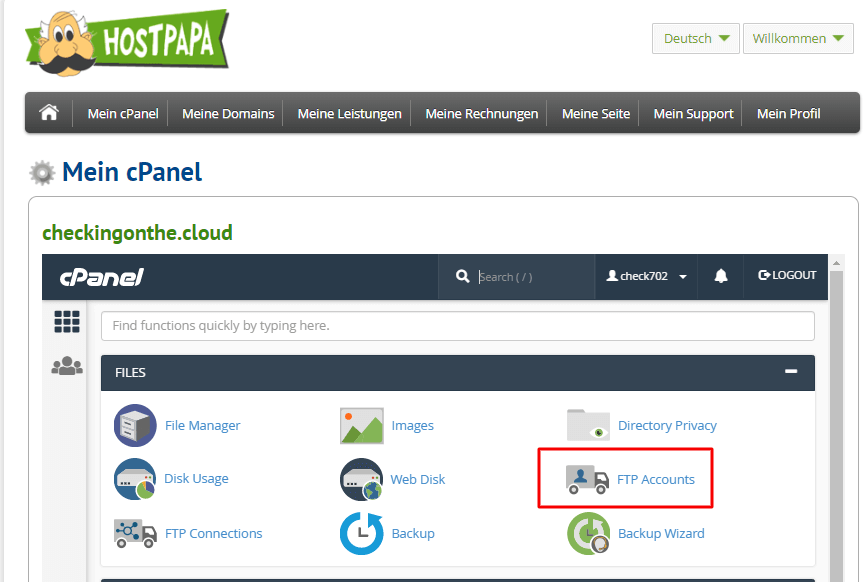Open the Meine Seite menu item

(596, 114)
